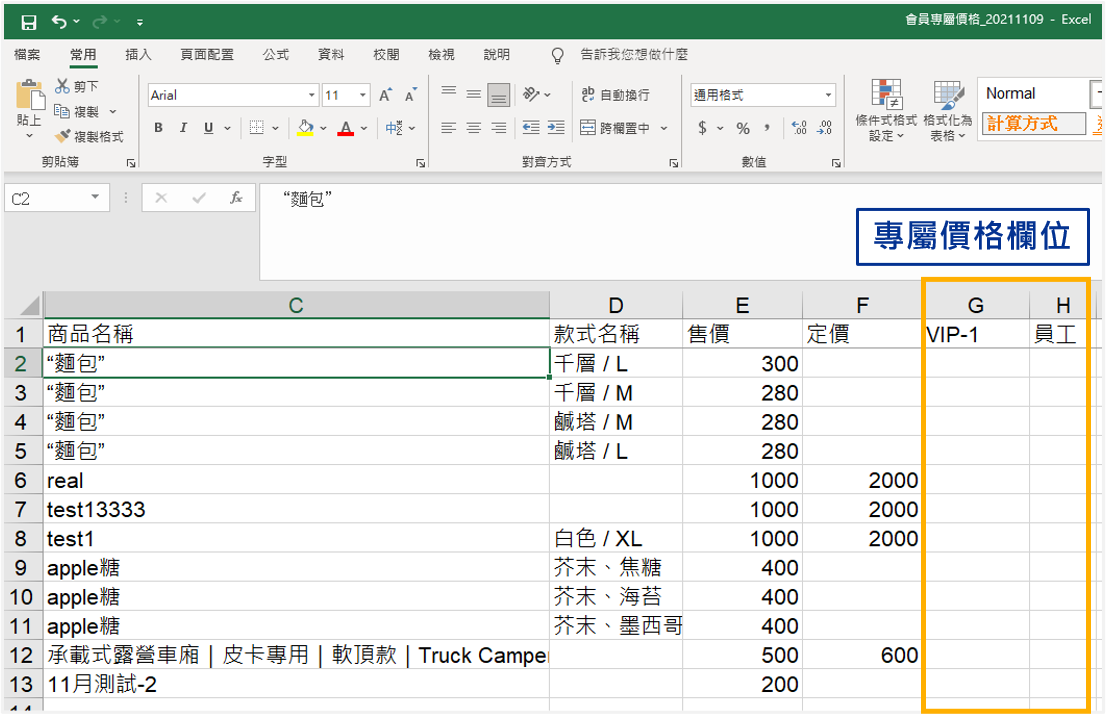Toggle Wrap Text (自動換行)
Screen dimensions: 1106x714
pos(616,95)
